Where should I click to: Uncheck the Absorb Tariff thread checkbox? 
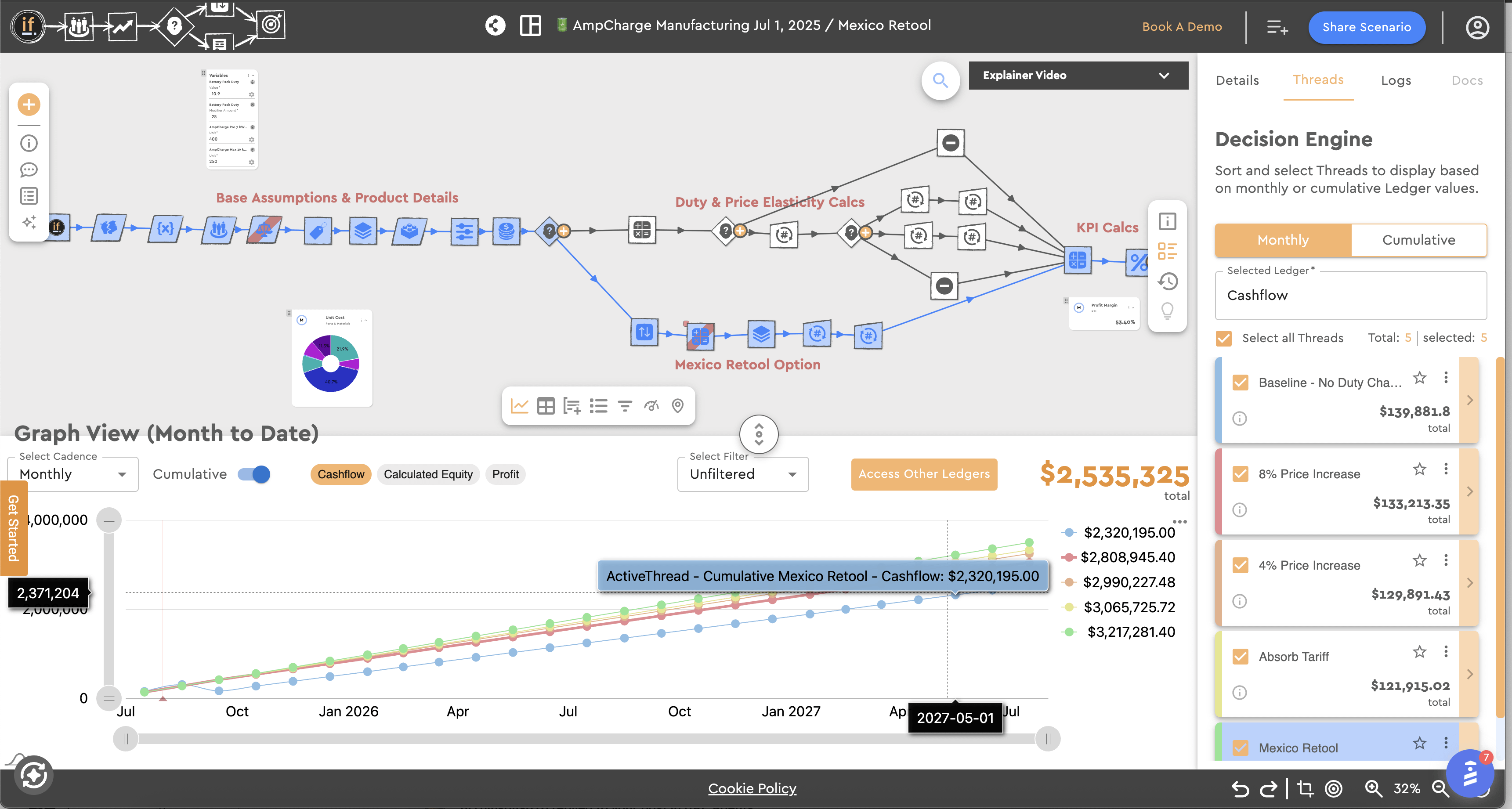point(1240,657)
